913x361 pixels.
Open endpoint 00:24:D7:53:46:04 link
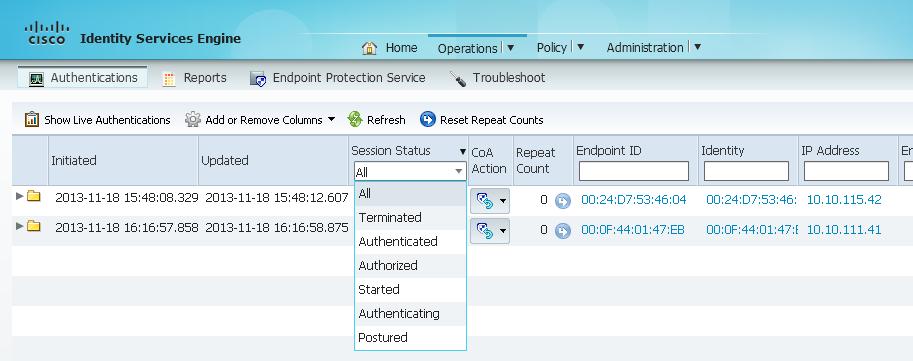tap(634, 200)
